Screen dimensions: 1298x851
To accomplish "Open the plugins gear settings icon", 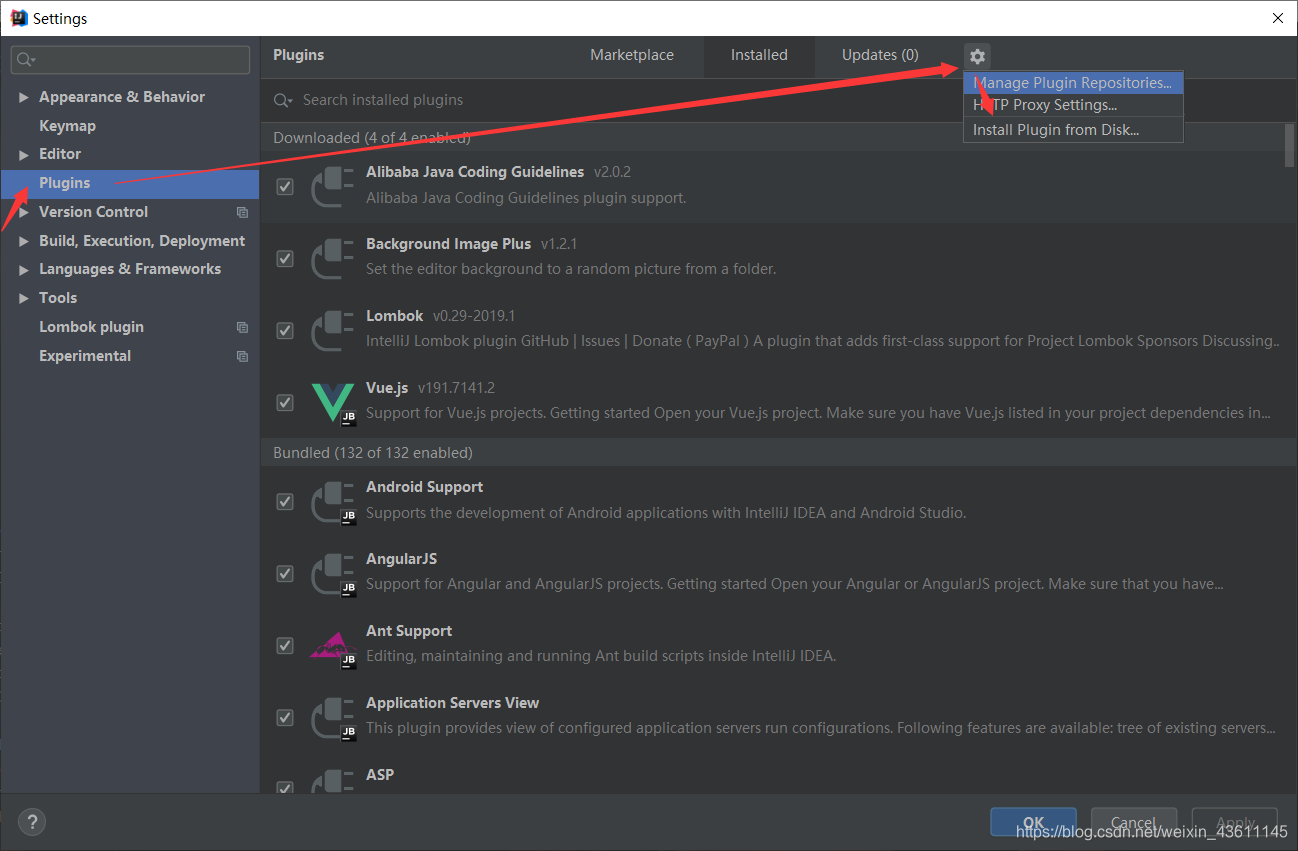I will tap(977, 56).
